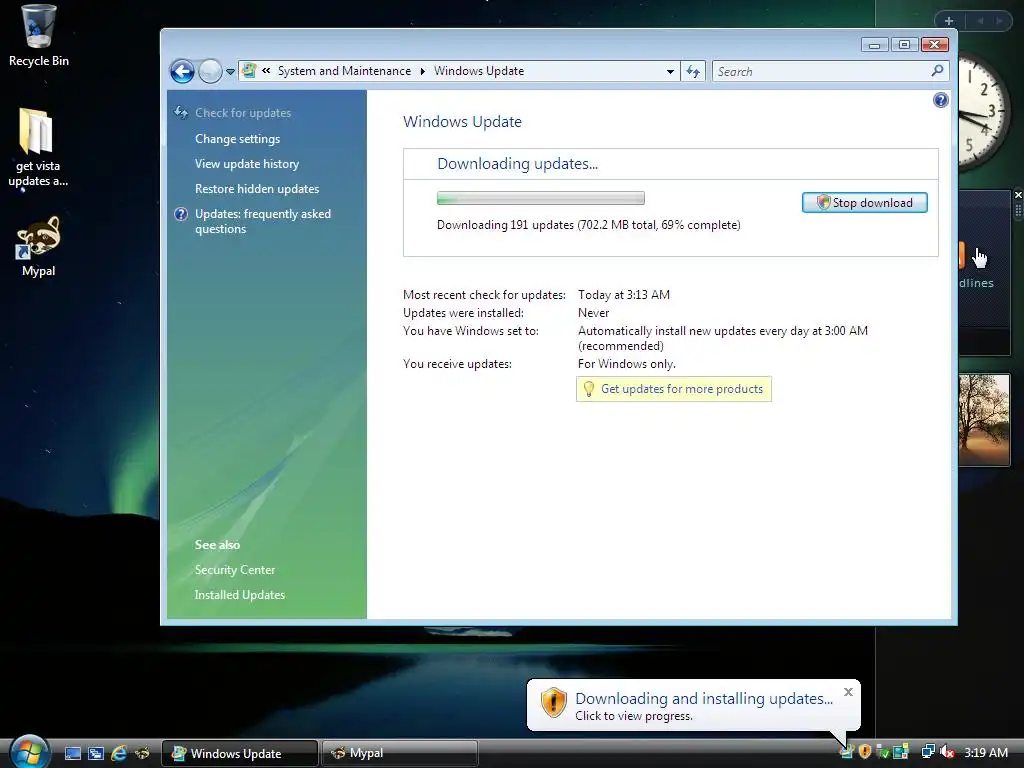Open Security Center link
The image size is (1024, 768).
coord(234,570)
